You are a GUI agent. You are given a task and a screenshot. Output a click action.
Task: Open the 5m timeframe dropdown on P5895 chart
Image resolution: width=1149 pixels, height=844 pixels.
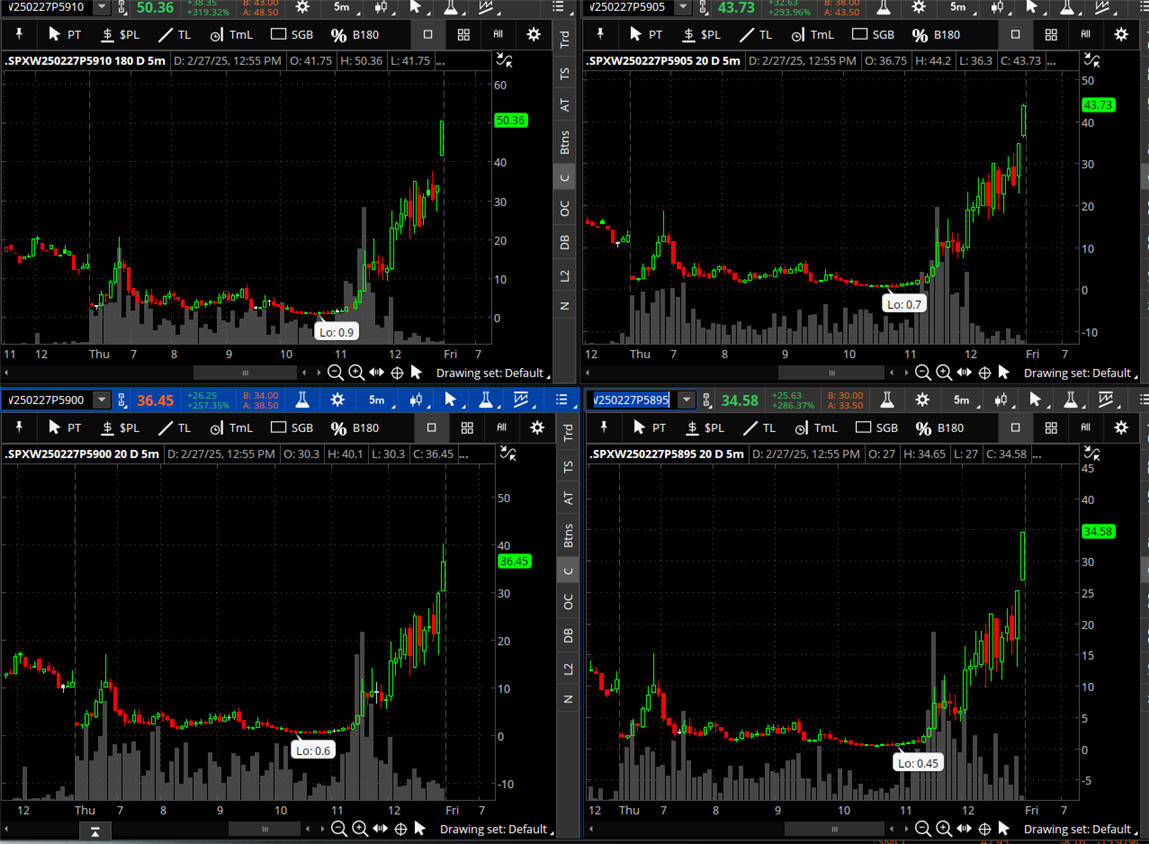[961, 400]
